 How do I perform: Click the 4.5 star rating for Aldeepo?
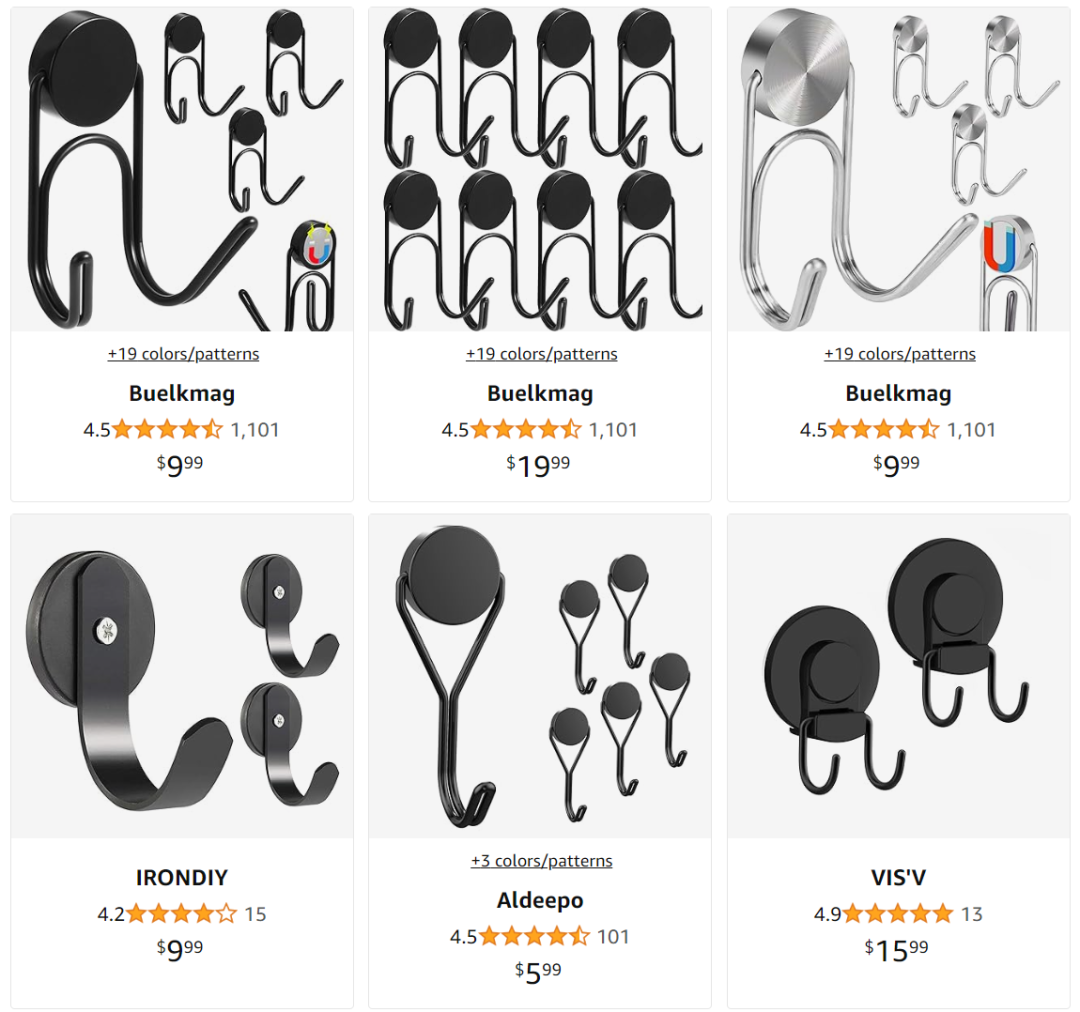pyautogui.click(x=520, y=937)
